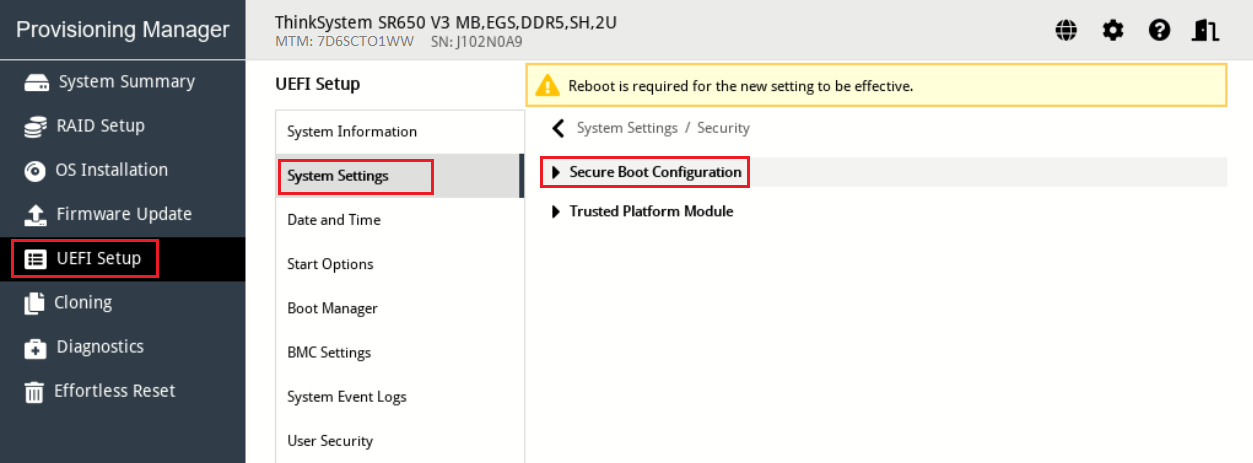
Task: Click the reboot required warning banner
Action: tap(876, 86)
